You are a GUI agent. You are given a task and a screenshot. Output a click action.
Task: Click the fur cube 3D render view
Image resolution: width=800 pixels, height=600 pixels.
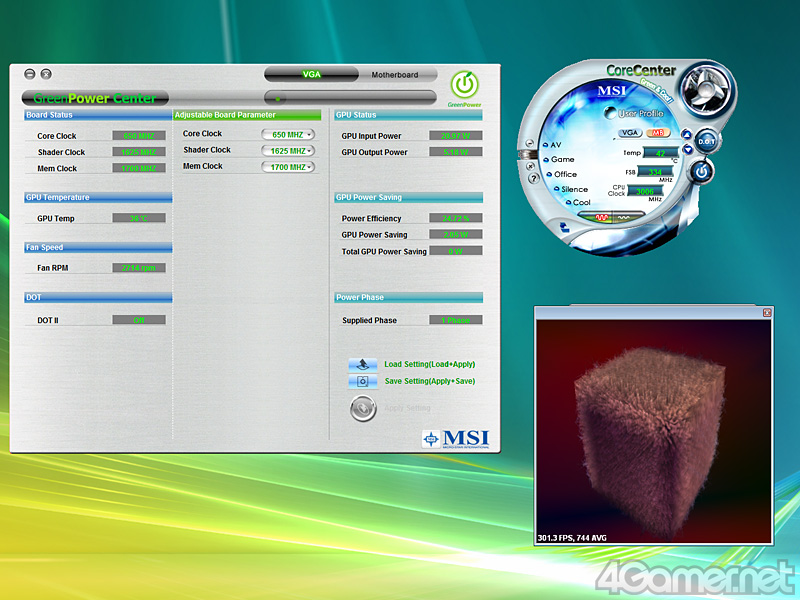(654, 432)
